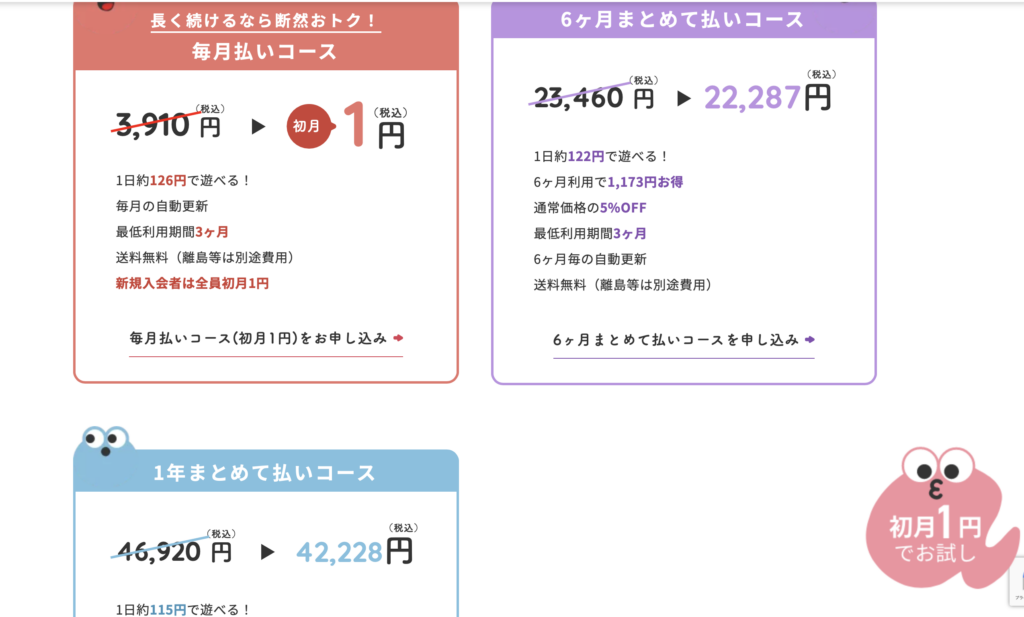The image size is (1024, 617).
Task: Click the 長く続けるなら断然おトク! banner text
Action: (265, 20)
